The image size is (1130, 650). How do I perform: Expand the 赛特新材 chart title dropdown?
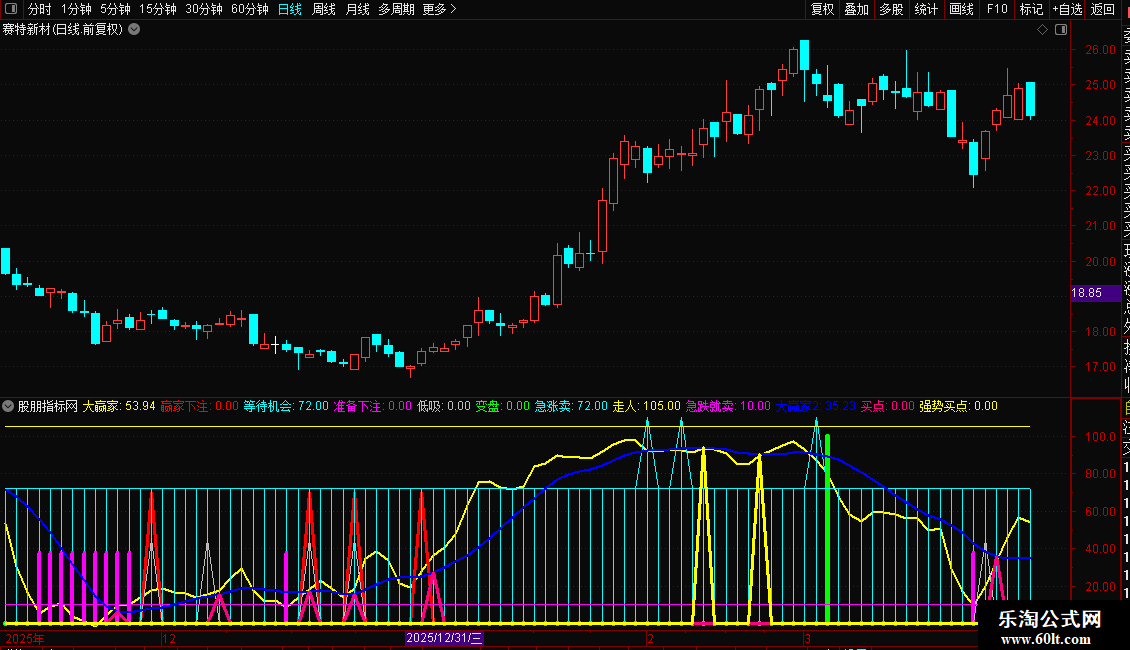134,30
